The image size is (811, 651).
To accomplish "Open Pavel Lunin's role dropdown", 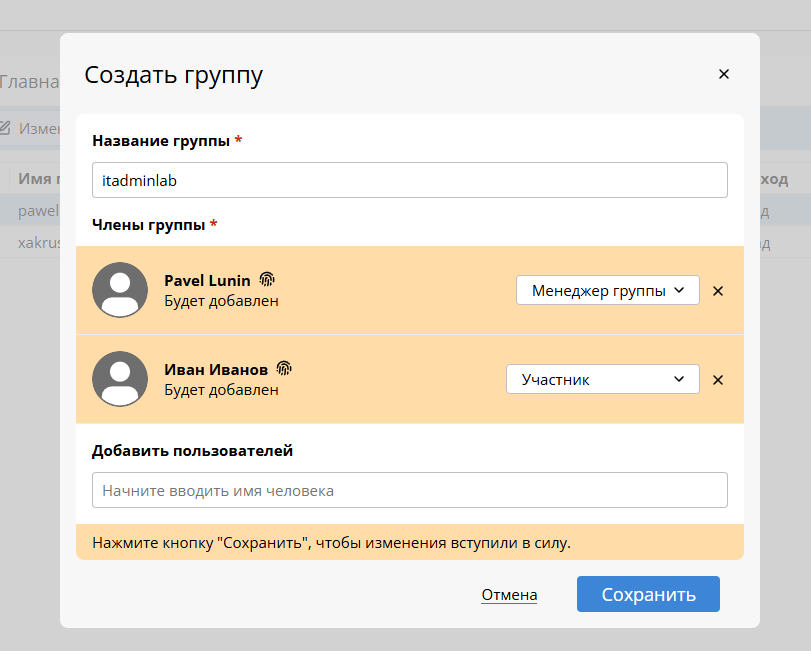I will [608, 290].
